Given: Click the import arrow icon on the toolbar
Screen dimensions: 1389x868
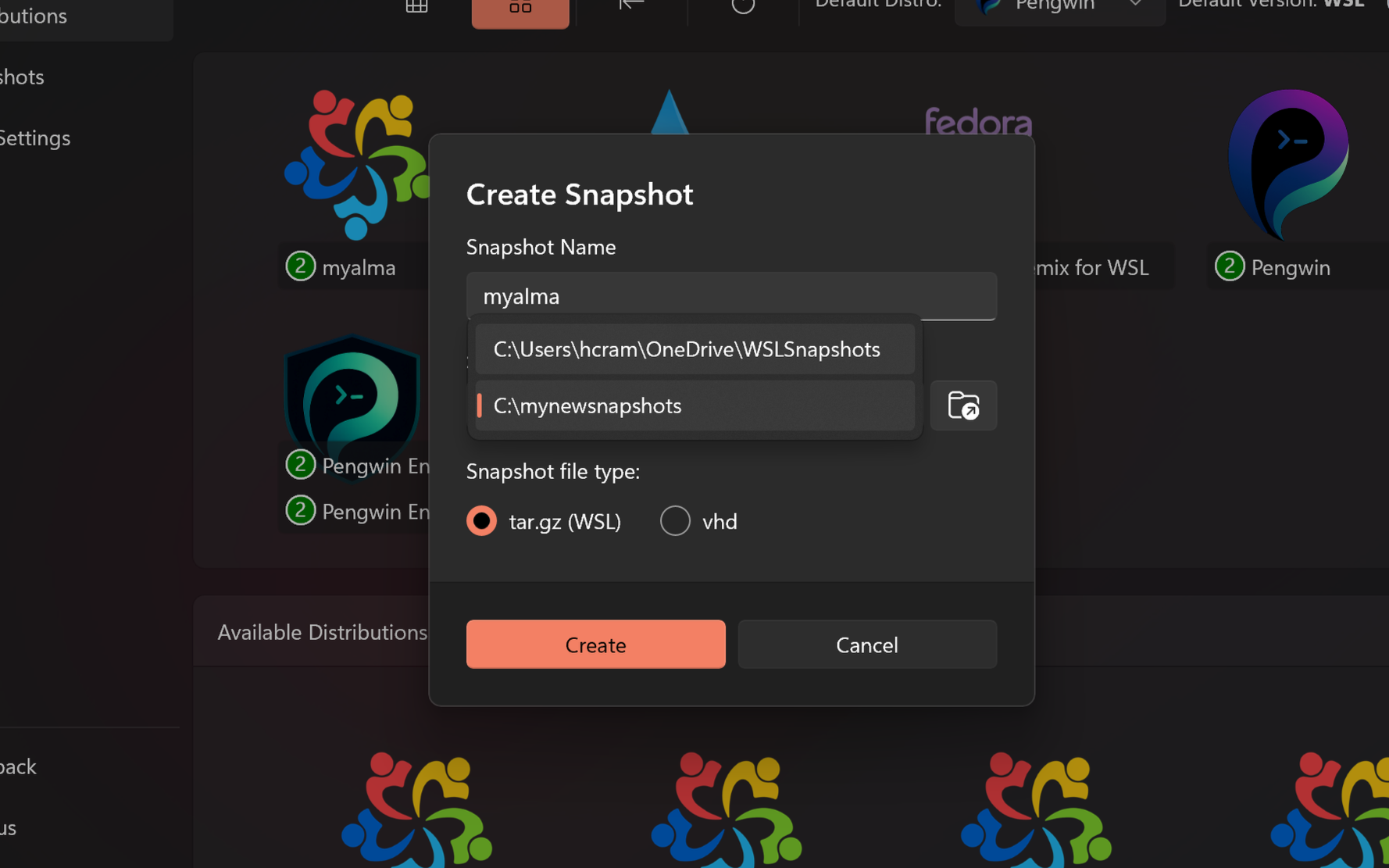Looking at the screenshot, I should click(x=630, y=6).
